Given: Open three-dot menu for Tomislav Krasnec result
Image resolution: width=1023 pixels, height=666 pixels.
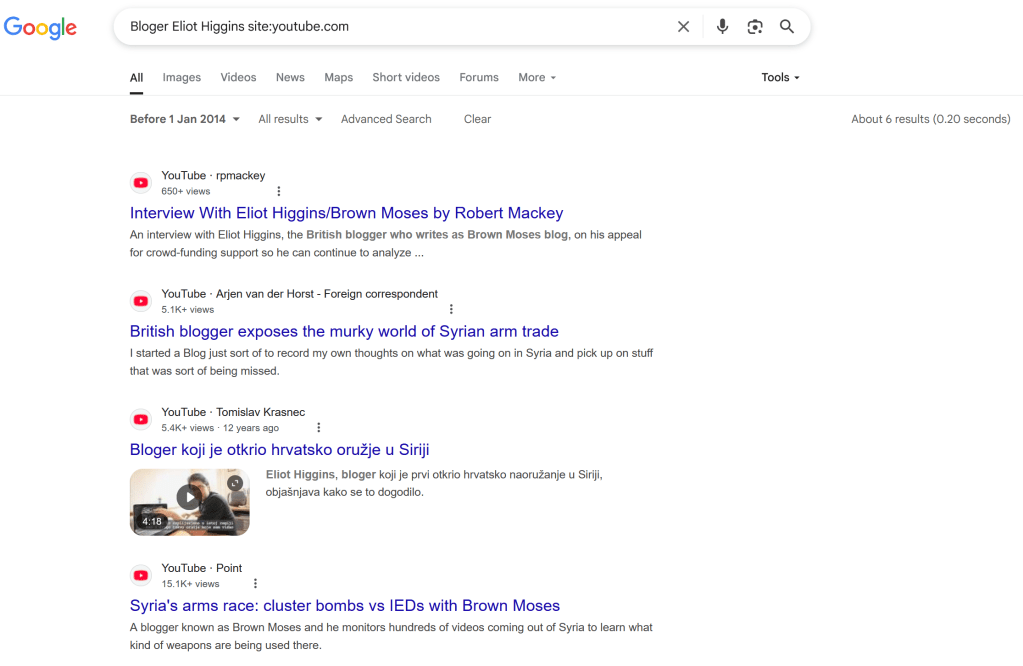Looking at the screenshot, I should click(318, 428).
